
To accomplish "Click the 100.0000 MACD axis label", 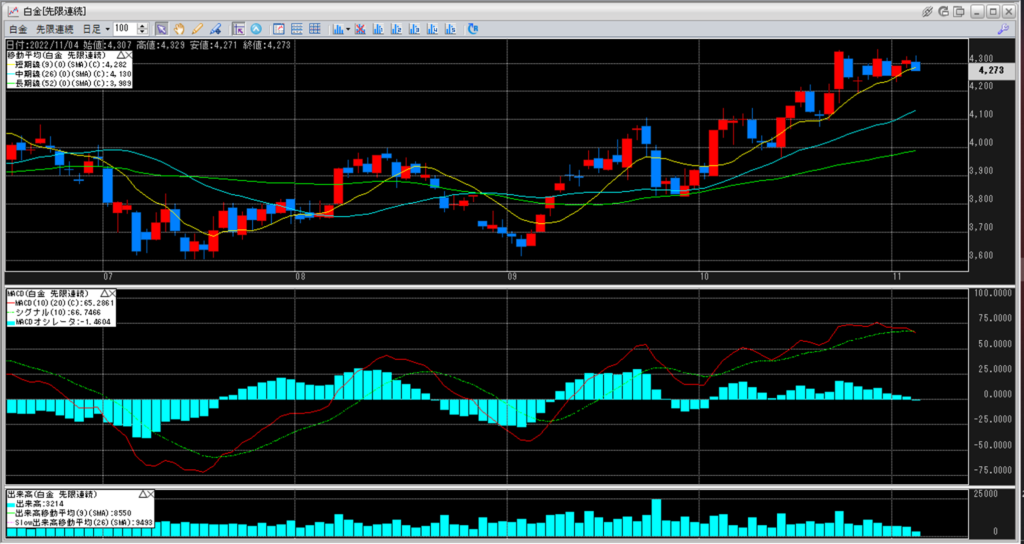I will coord(993,294).
